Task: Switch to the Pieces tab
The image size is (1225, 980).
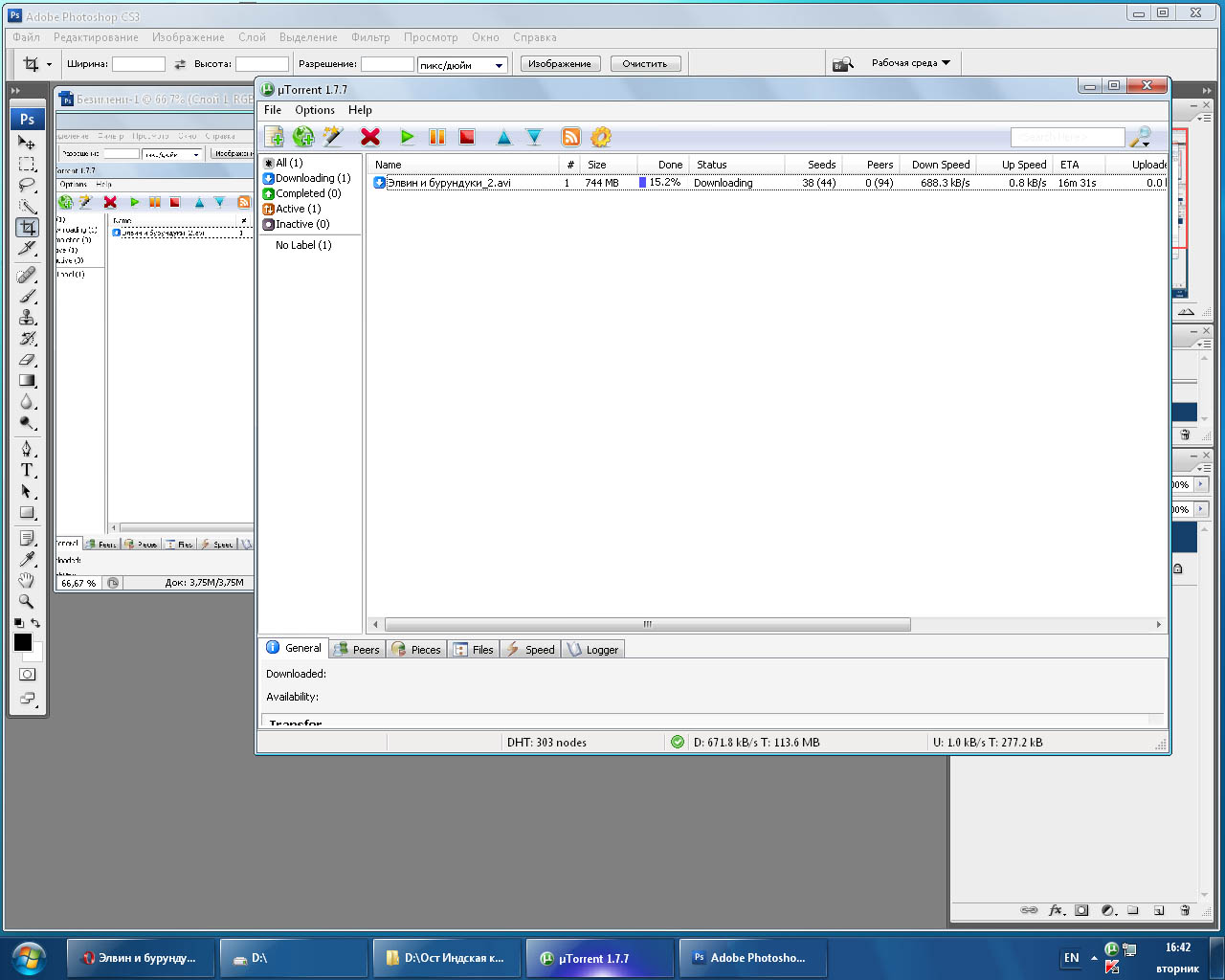Action: pos(416,649)
